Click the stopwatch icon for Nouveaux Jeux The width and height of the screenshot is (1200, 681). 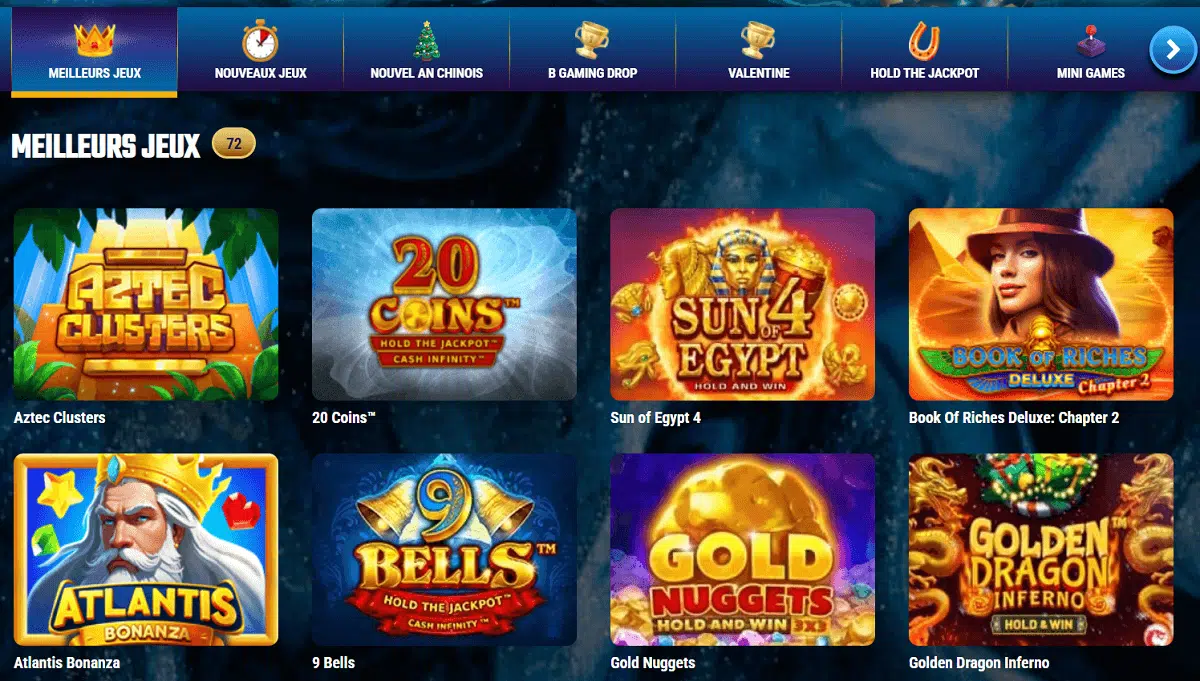click(260, 40)
